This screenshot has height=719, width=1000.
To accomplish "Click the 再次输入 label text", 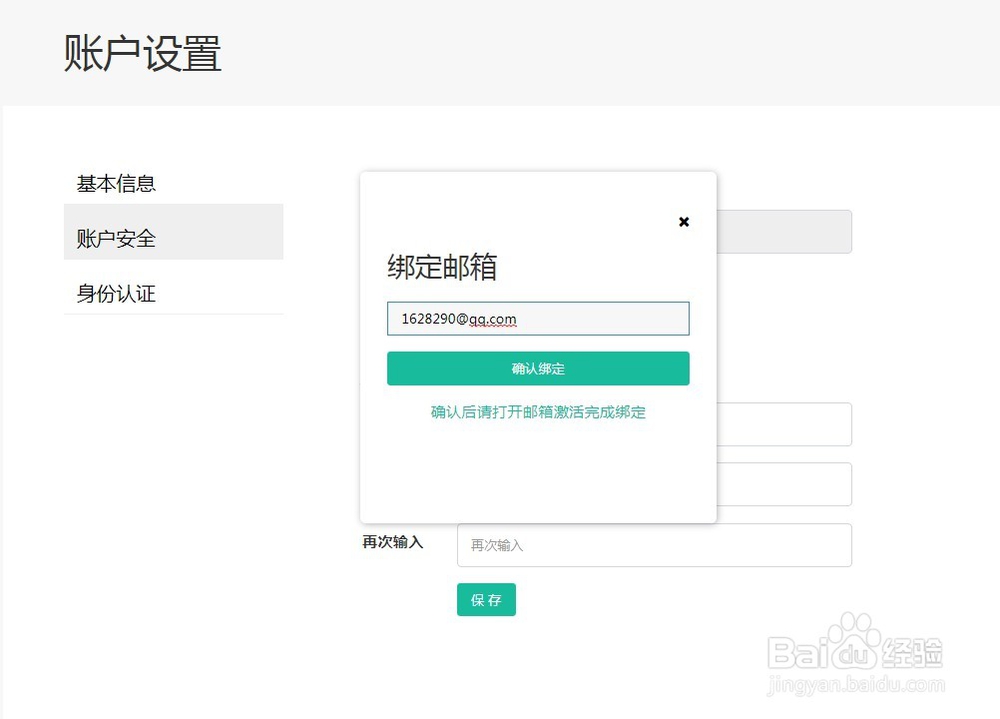I will point(391,542).
